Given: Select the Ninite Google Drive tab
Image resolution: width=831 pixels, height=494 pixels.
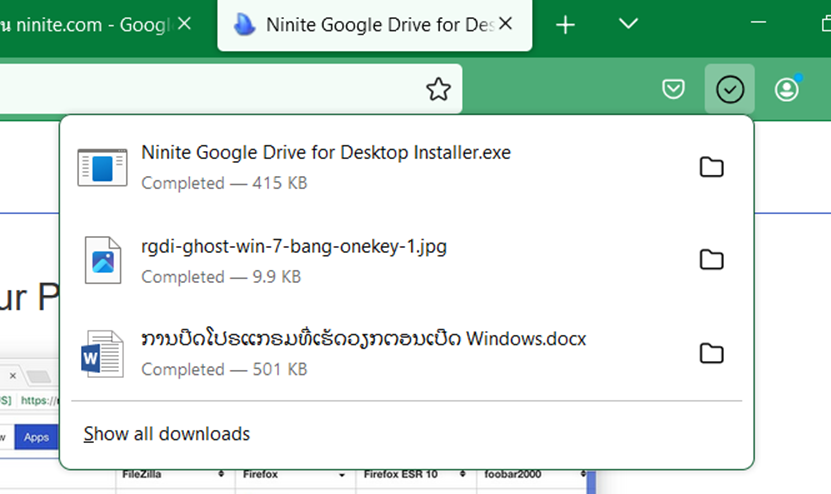Looking at the screenshot, I should [370, 25].
